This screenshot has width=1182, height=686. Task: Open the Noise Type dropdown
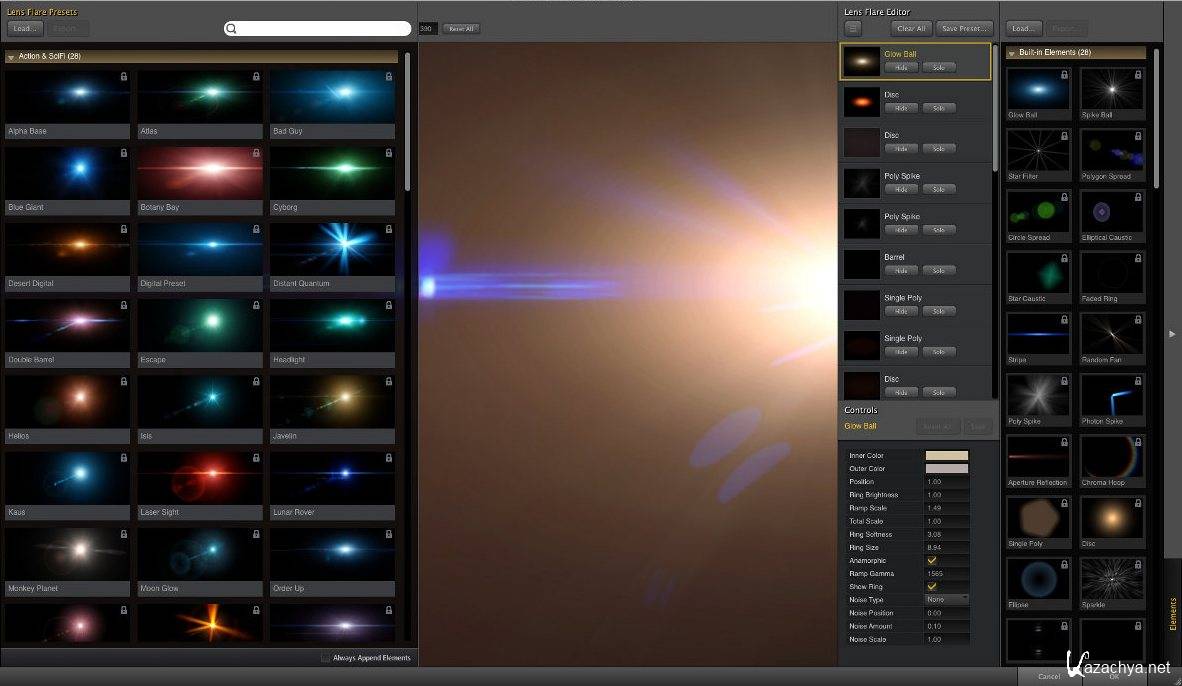click(x=946, y=600)
